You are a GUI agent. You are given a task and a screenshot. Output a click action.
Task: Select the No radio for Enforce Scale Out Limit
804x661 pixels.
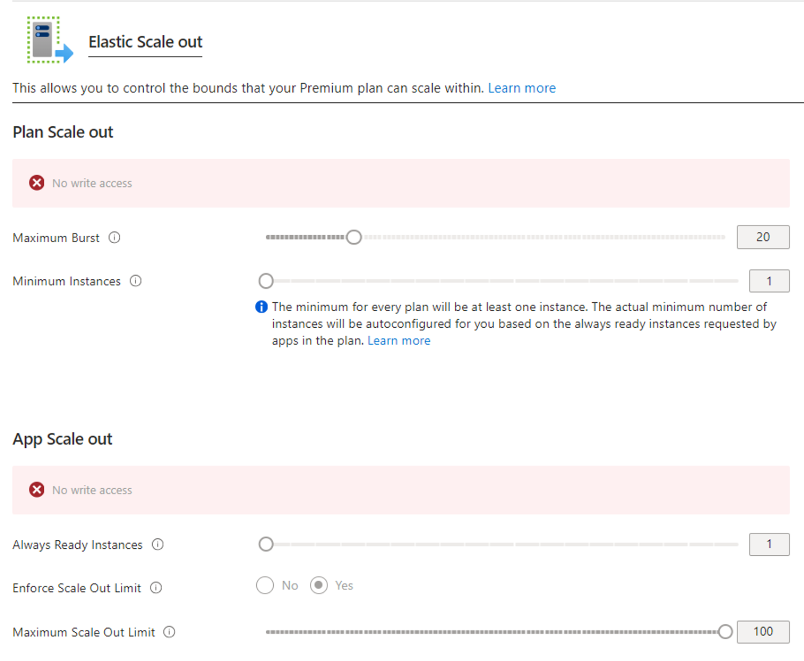coord(263,587)
